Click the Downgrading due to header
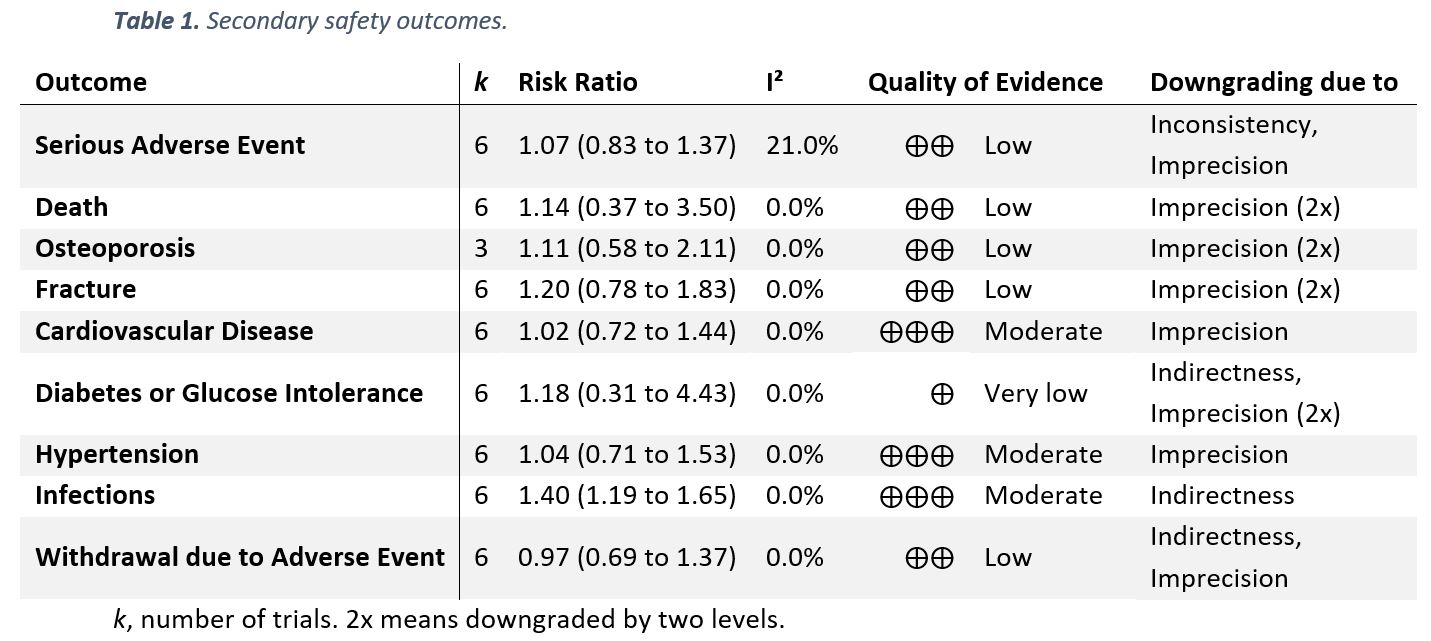Screen dimensions: 1431x641 (x=1273, y=82)
